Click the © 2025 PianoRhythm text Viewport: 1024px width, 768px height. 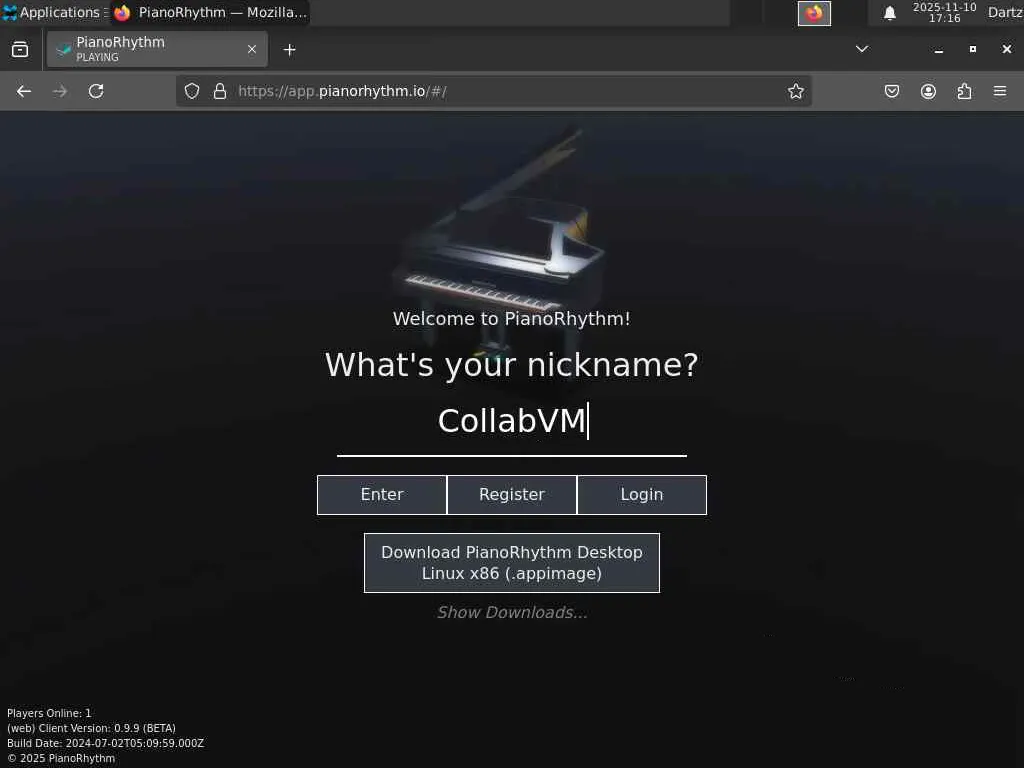[x=61, y=758]
